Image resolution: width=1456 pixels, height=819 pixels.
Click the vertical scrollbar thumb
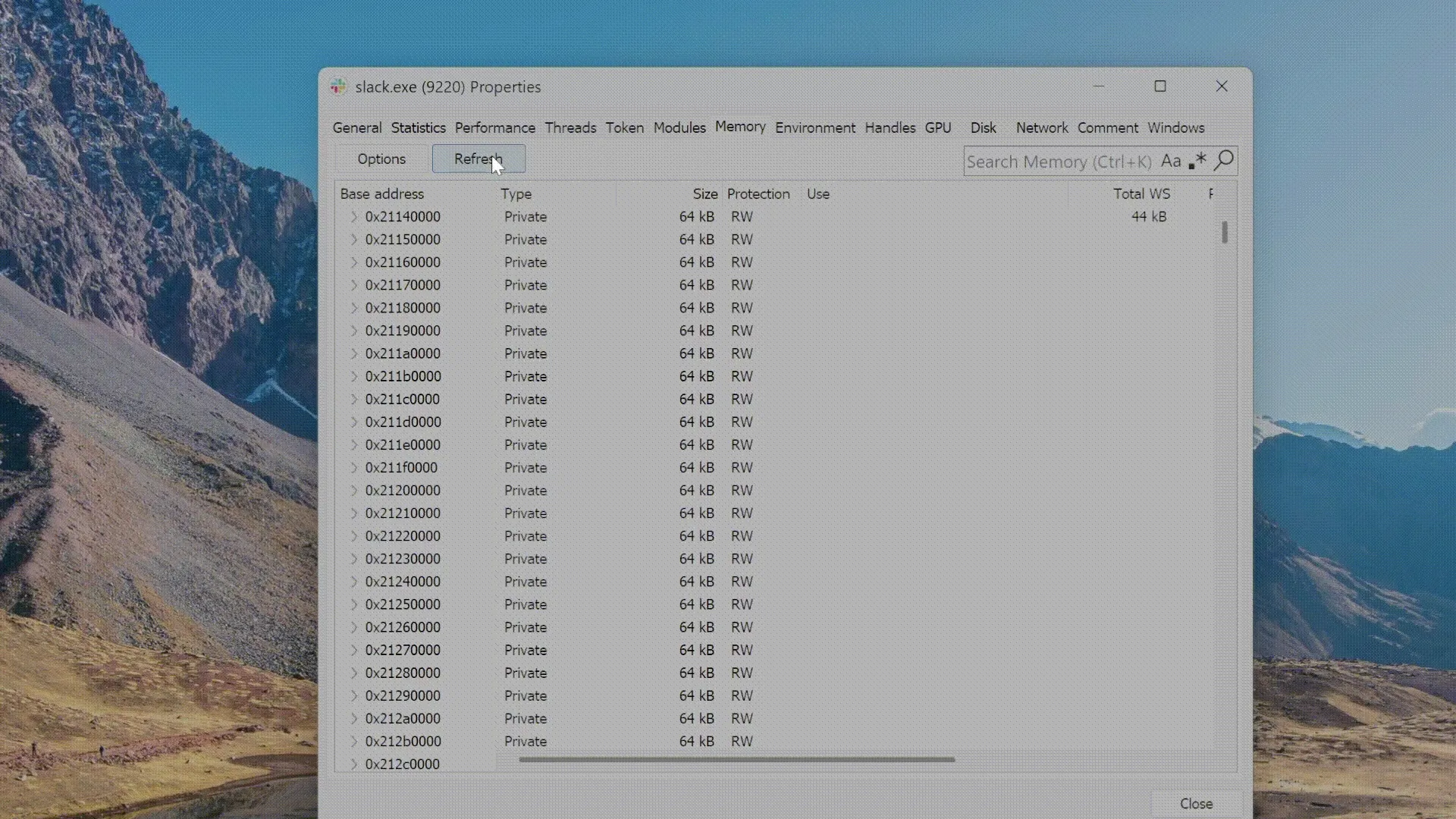[x=1224, y=232]
